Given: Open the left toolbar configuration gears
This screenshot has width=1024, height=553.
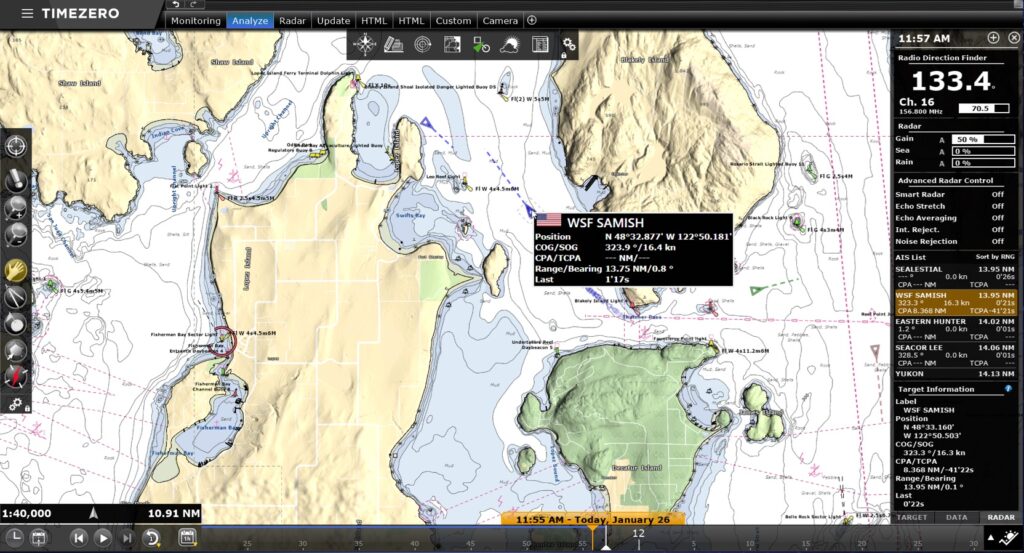Looking at the screenshot, I should tap(16, 404).
